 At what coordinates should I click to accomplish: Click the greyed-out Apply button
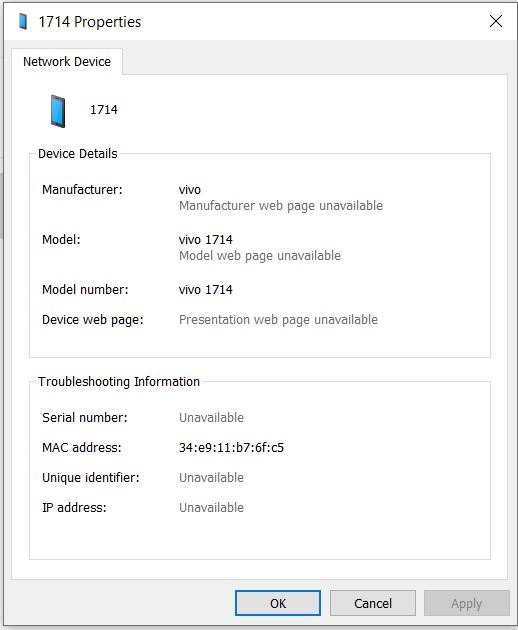(467, 603)
